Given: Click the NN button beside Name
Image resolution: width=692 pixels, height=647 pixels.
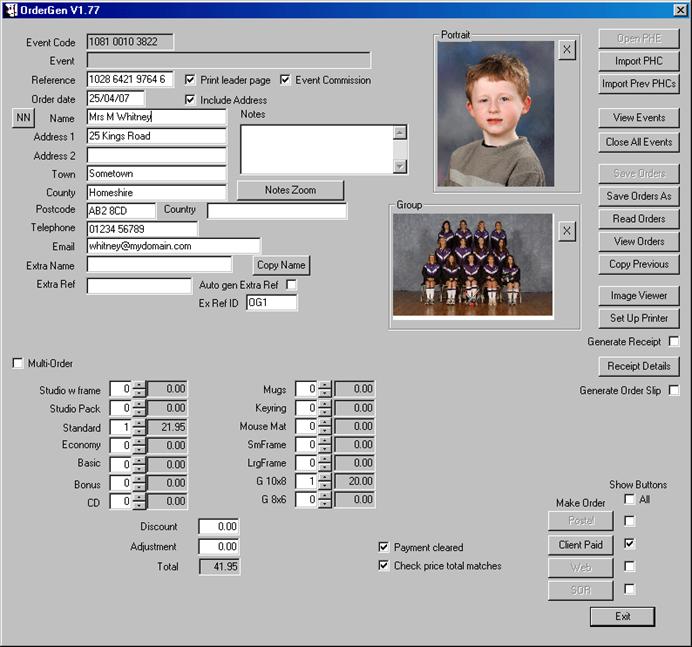Looking at the screenshot, I should [23, 118].
